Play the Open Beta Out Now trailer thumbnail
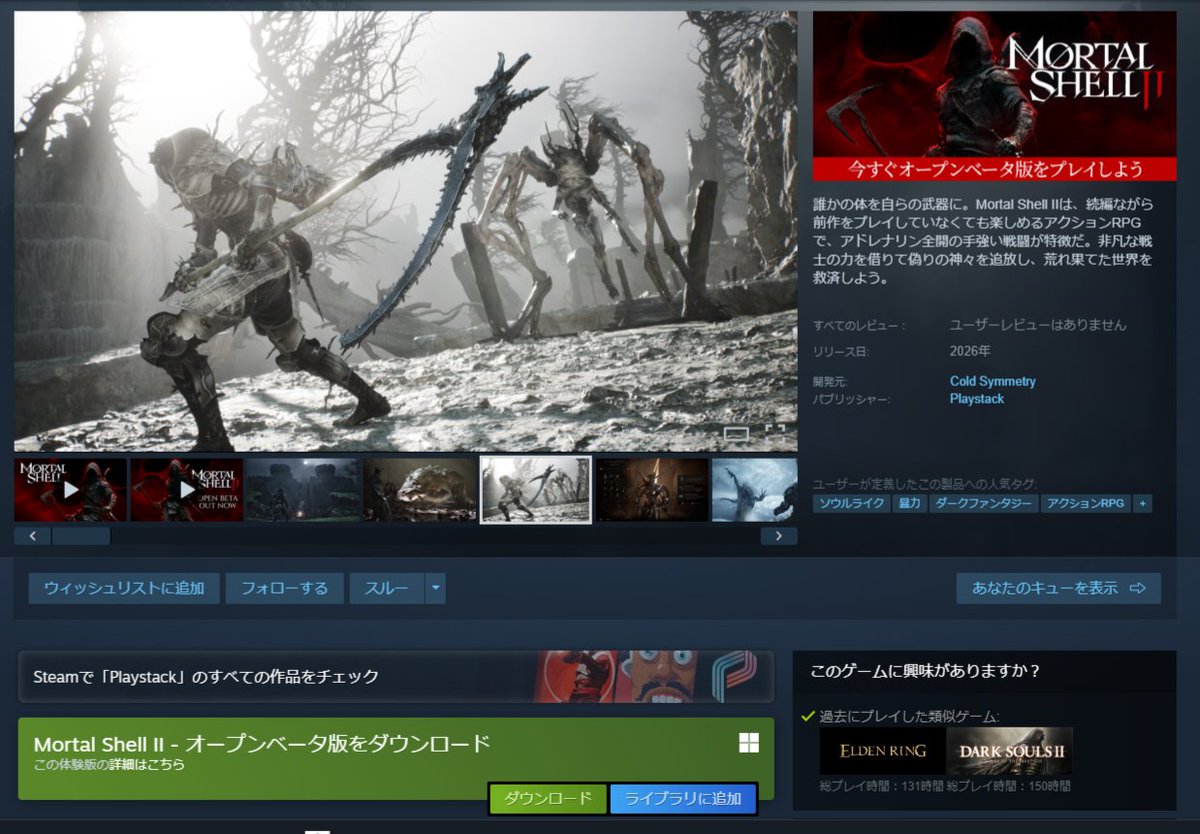This screenshot has width=1200, height=834. point(187,490)
